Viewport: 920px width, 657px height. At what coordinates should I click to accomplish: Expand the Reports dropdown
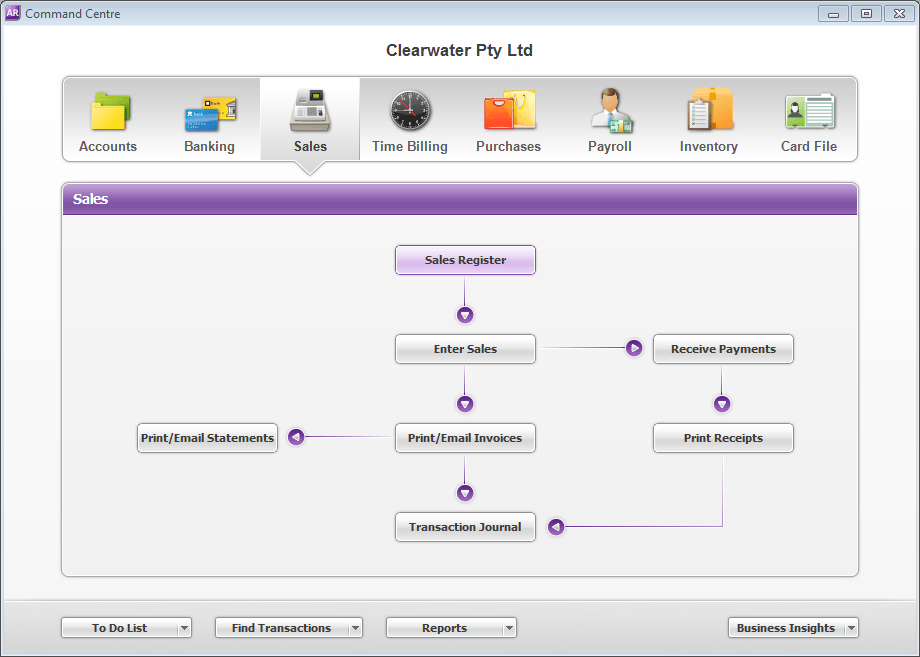(510, 627)
